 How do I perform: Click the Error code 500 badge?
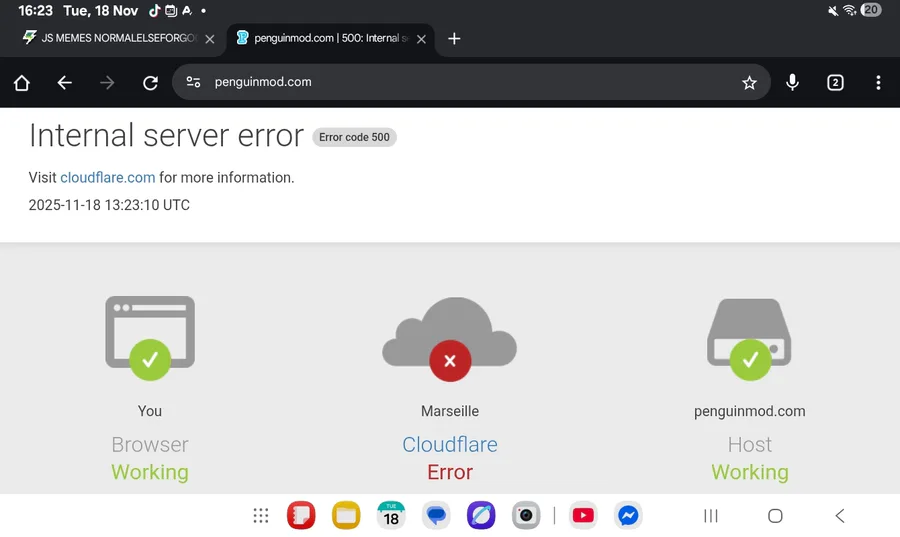[x=354, y=137]
